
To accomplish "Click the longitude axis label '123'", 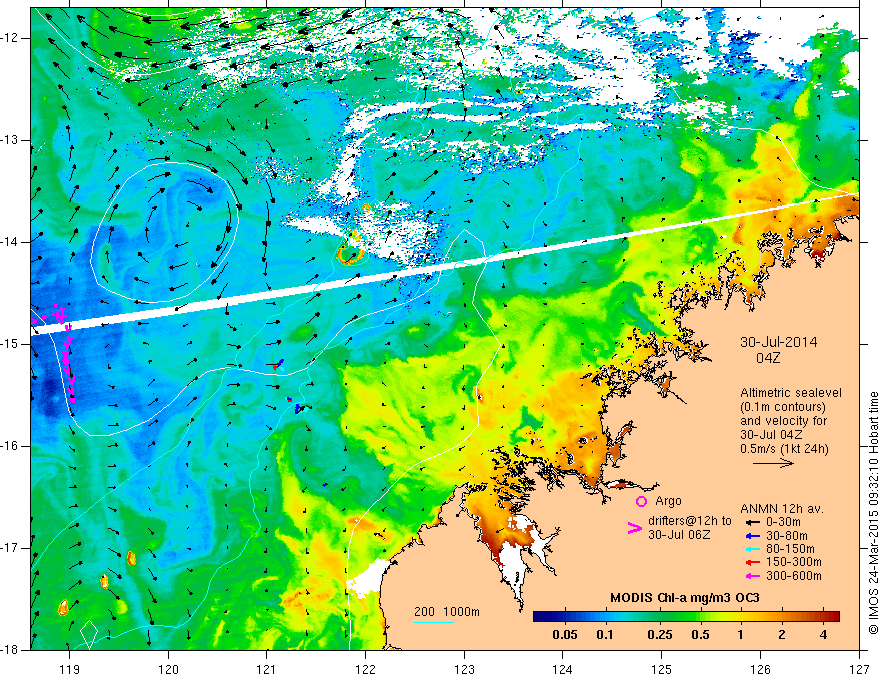I will tap(464, 669).
